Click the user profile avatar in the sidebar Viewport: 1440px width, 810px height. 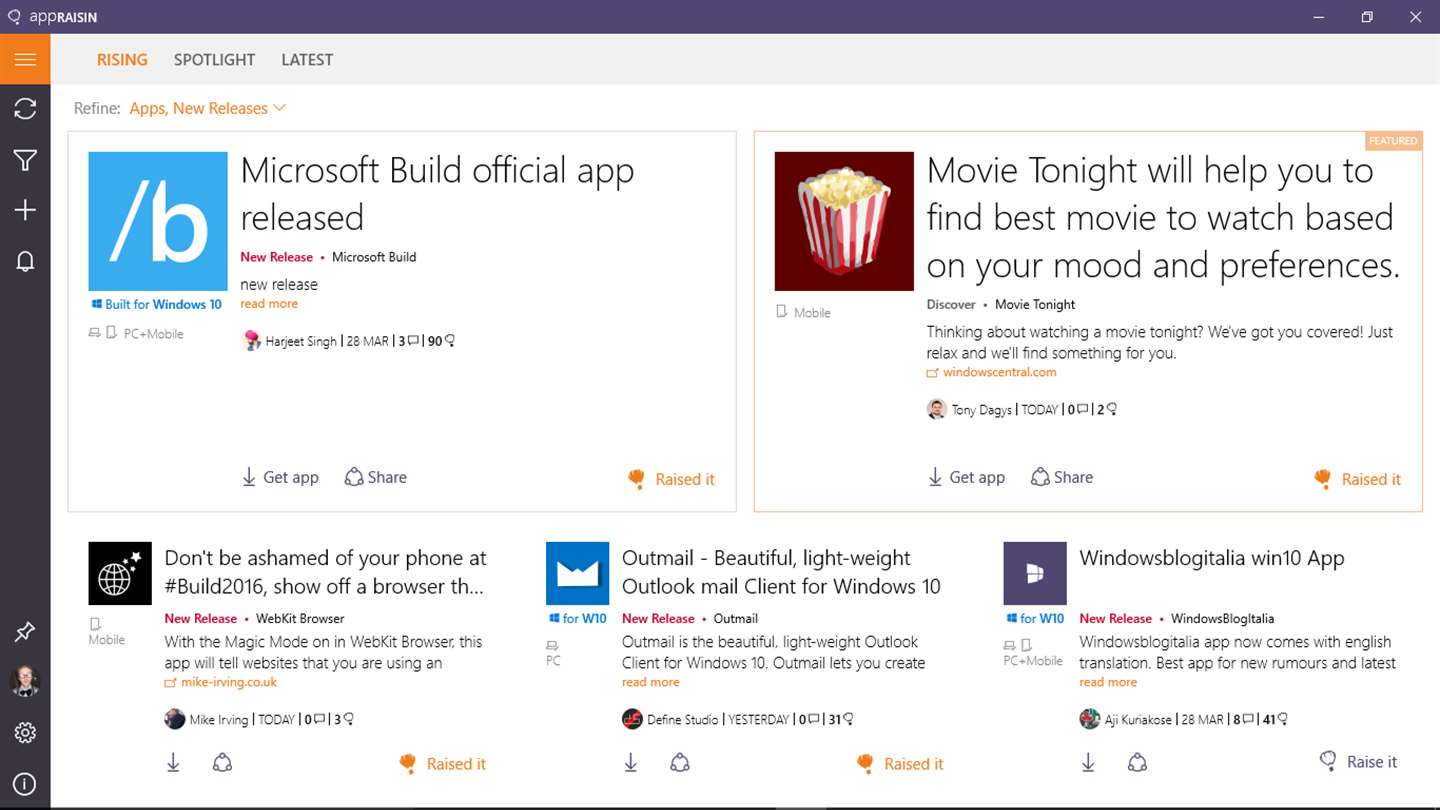pyautogui.click(x=25, y=682)
